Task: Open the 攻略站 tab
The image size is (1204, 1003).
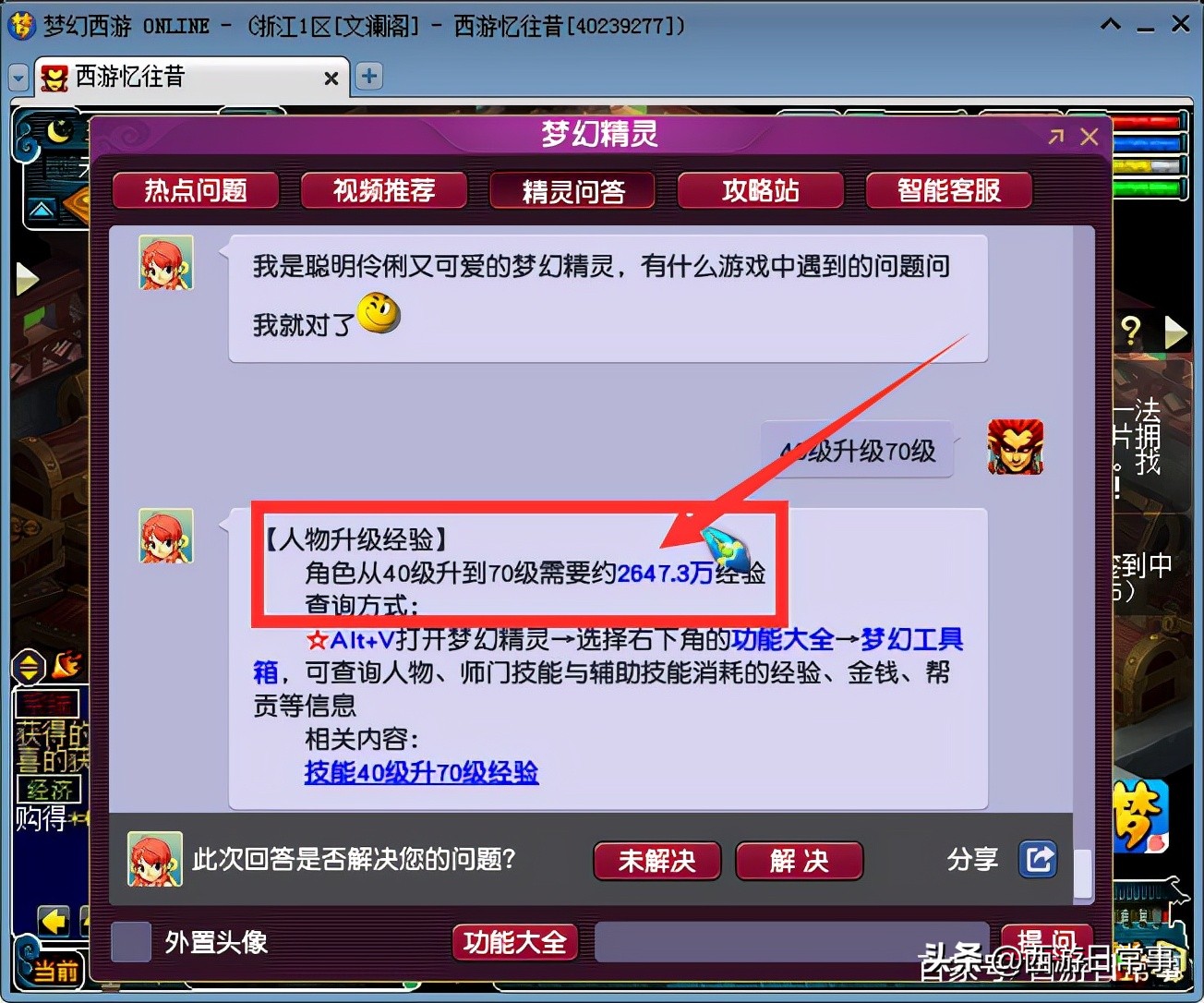Action: (761, 191)
